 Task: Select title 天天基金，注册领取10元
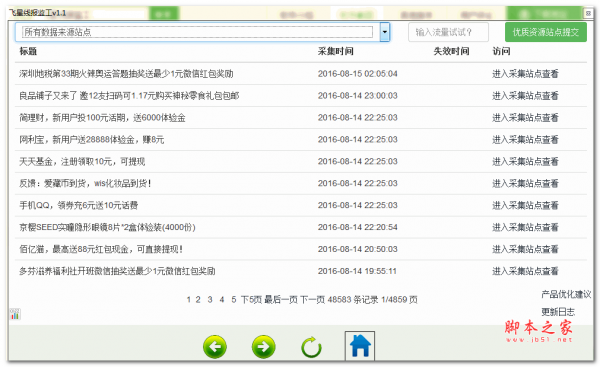pyautogui.click(x=82, y=161)
